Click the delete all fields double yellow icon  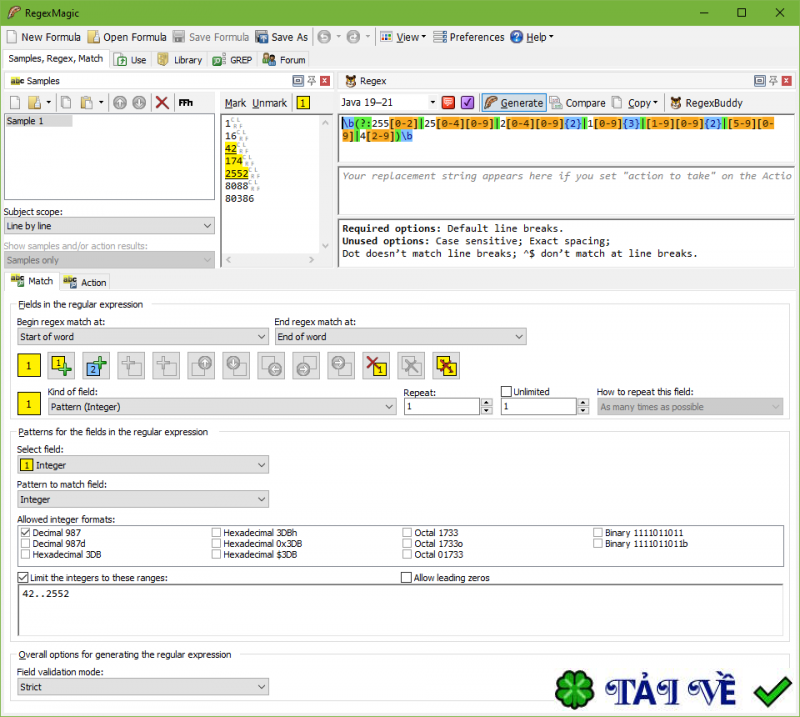pos(446,365)
